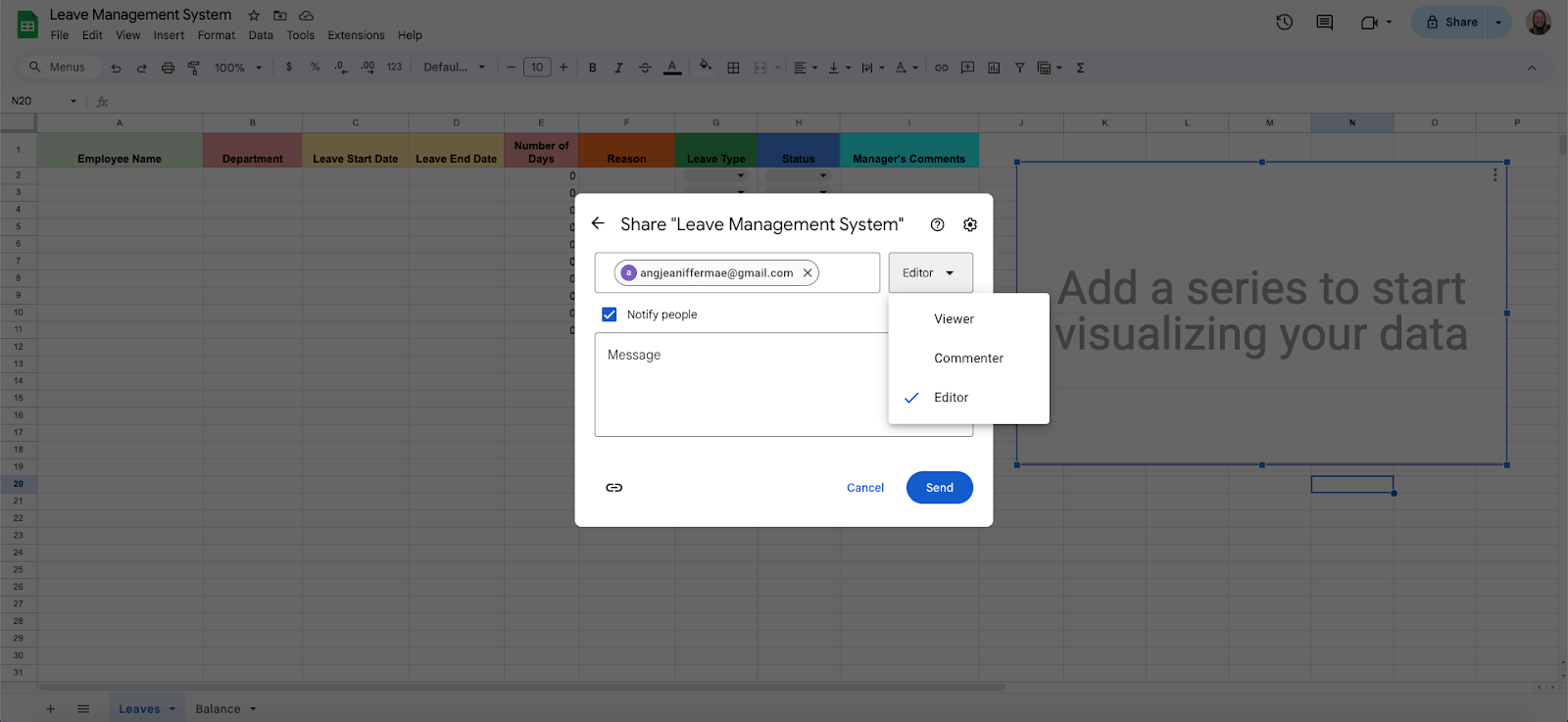Choose Commenter permission option
1568x722 pixels.
click(x=968, y=359)
